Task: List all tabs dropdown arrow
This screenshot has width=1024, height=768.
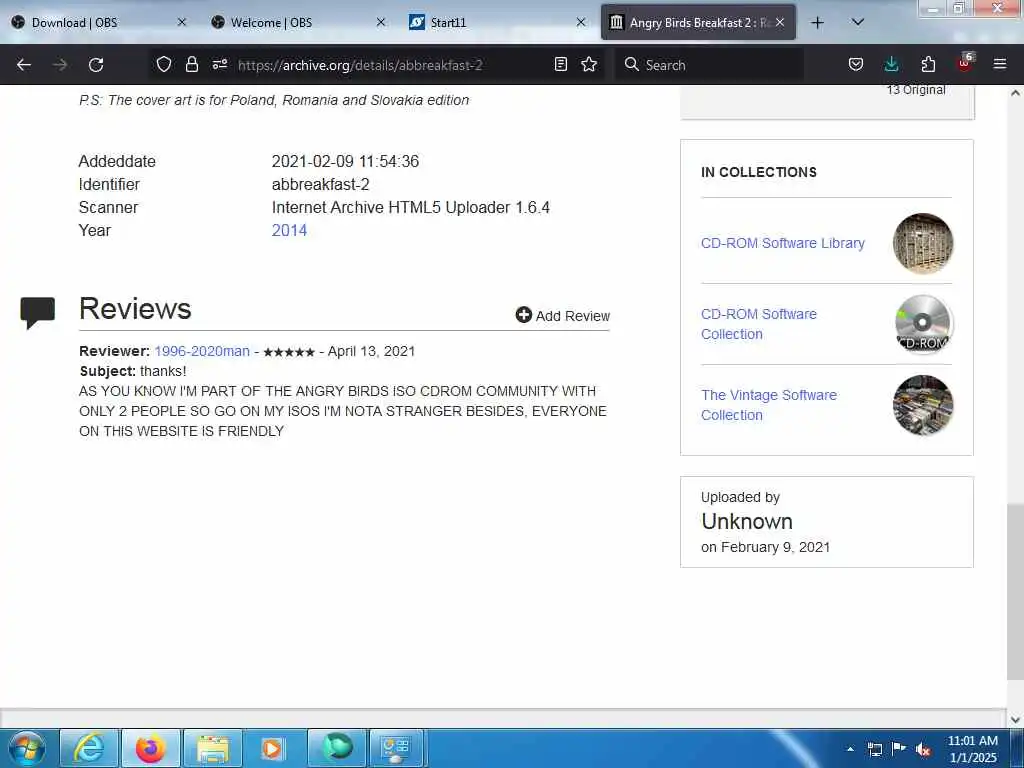Action: [857, 22]
